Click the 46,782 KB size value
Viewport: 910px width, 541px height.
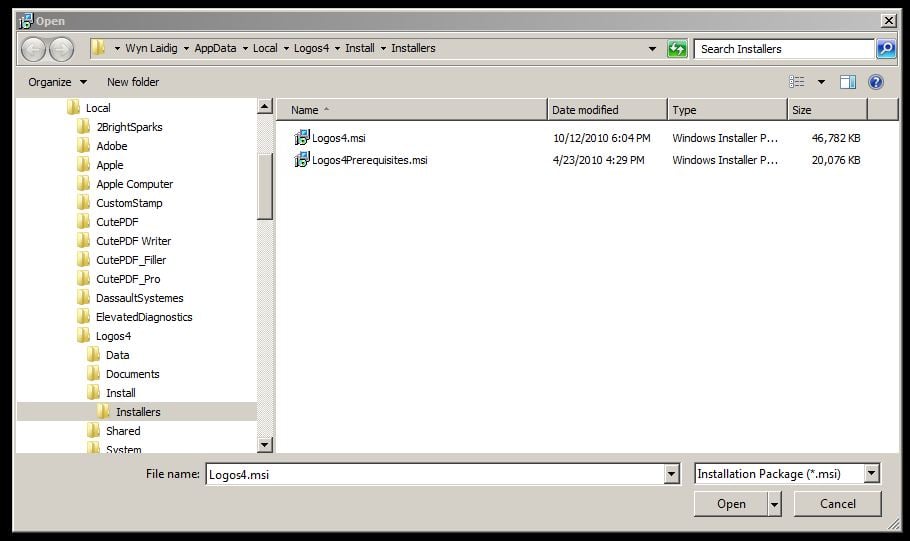(x=836, y=138)
